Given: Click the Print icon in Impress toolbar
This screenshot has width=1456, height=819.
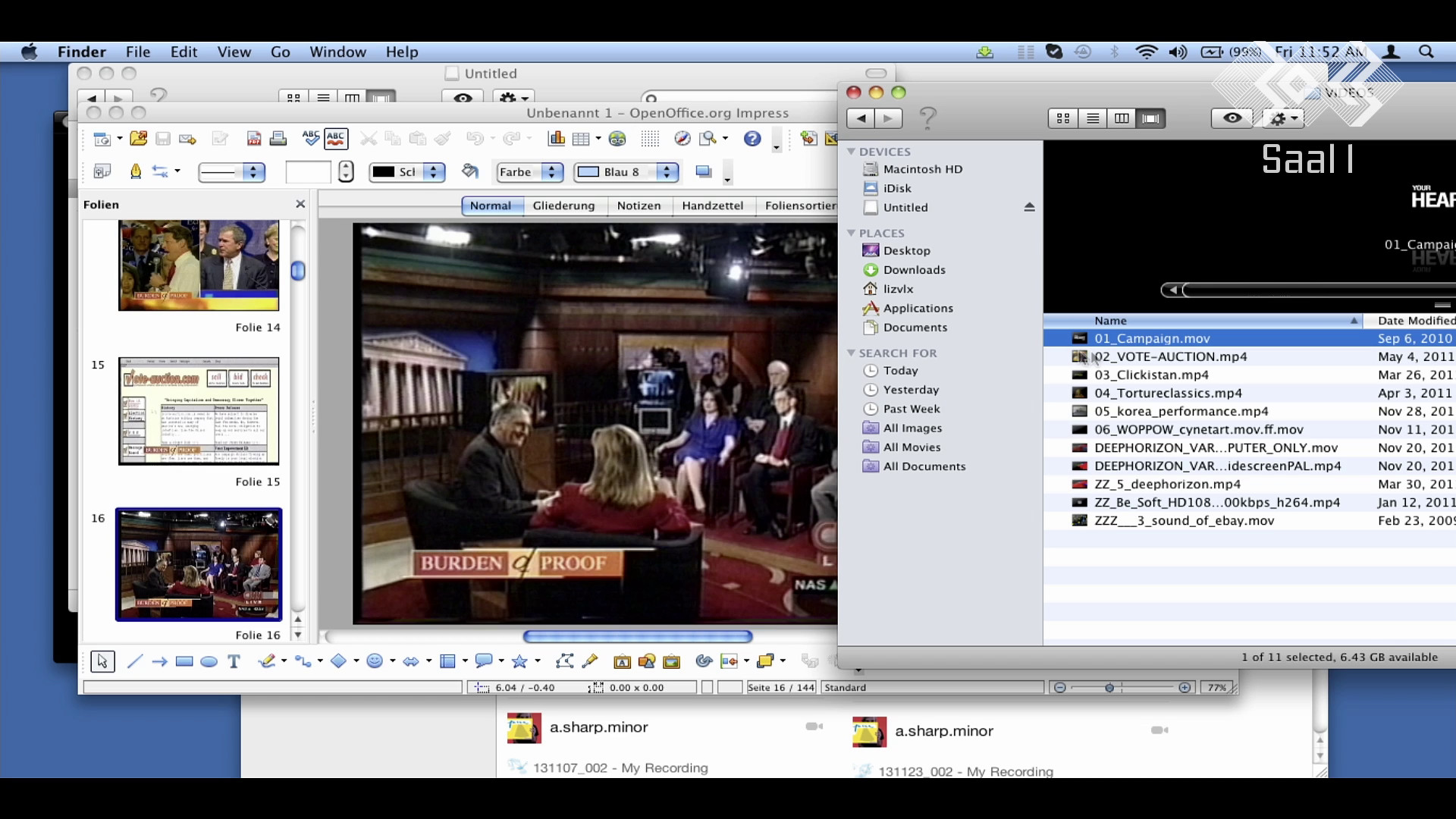Looking at the screenshot, I should coord(278,138).
